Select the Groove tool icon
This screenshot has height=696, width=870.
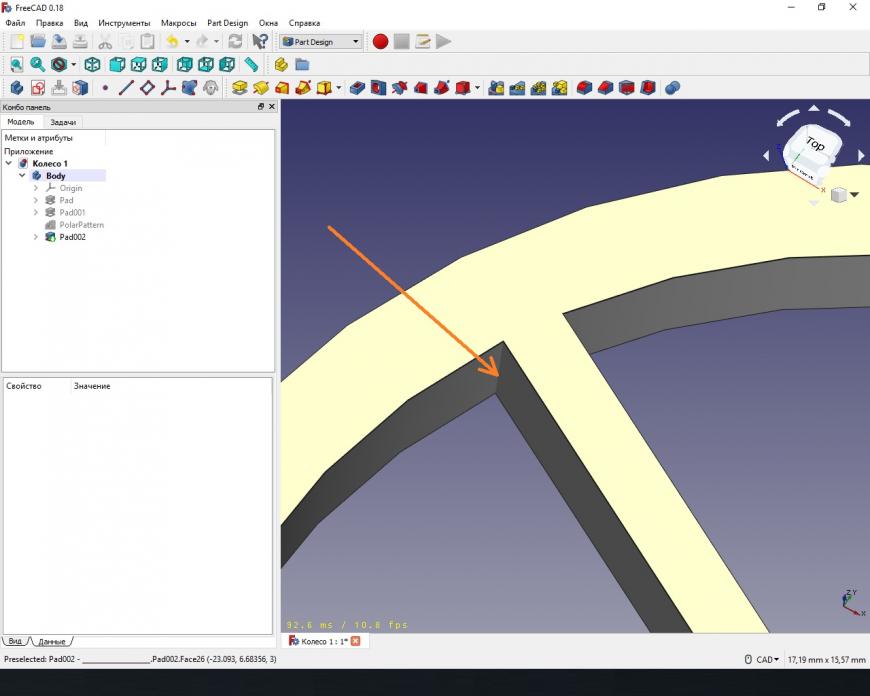[399, 88]
